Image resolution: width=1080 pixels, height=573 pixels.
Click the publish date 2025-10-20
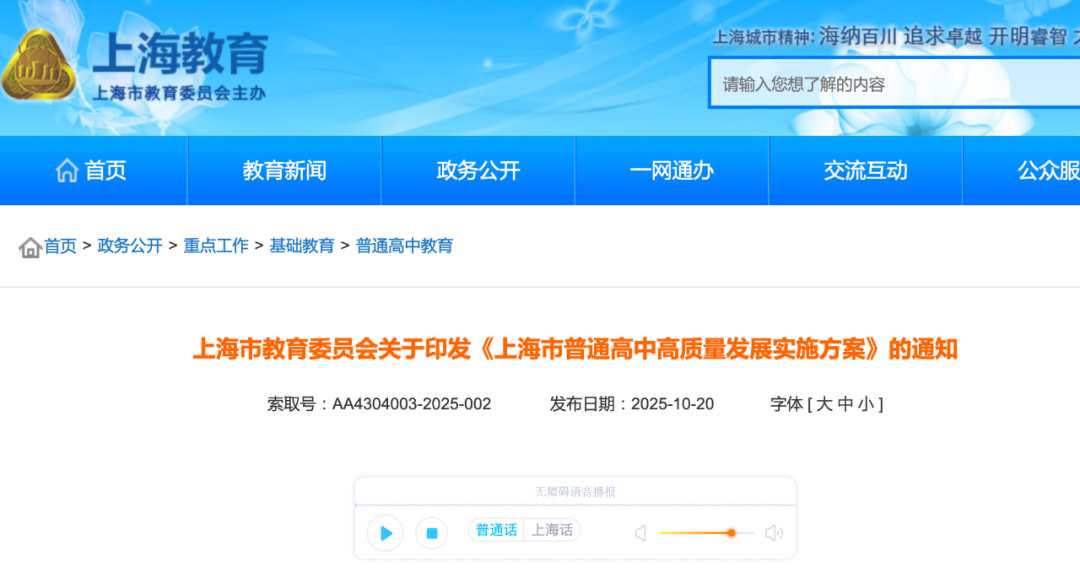(672, 404)
